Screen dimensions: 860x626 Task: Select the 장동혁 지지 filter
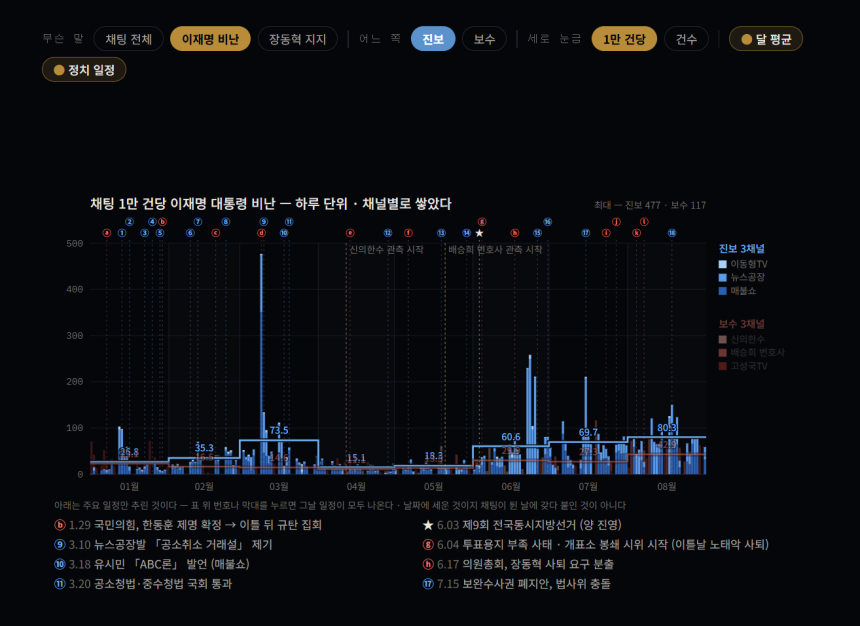coord(297,39)
